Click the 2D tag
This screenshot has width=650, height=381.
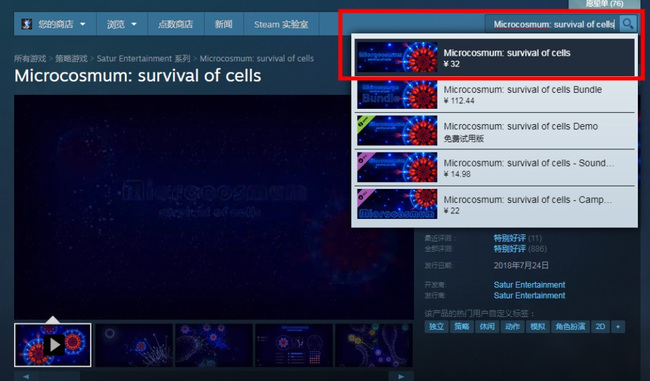click(x=600, y=327)
